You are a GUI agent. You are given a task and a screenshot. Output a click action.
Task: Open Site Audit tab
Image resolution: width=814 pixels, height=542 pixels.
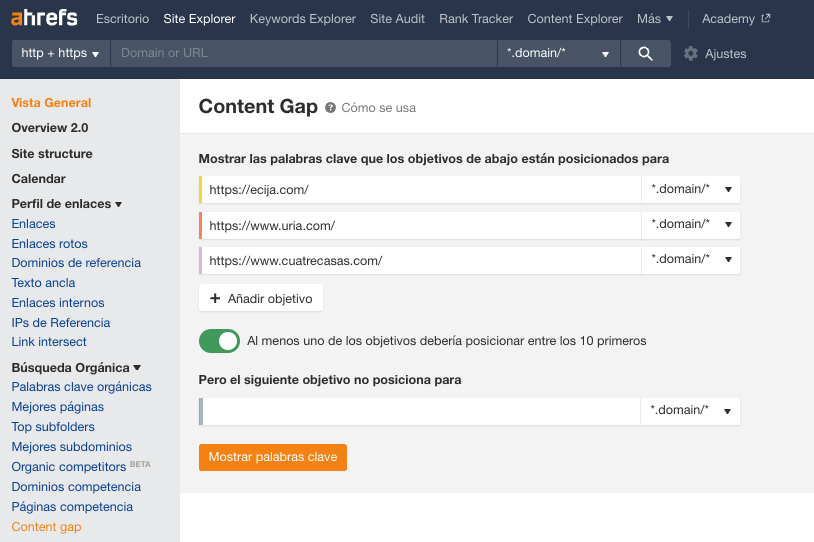click(x=397, y=19)
